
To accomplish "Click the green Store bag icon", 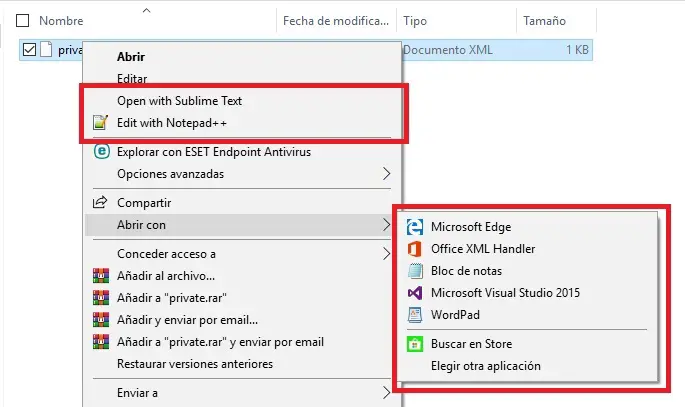I will click(414, 344).
